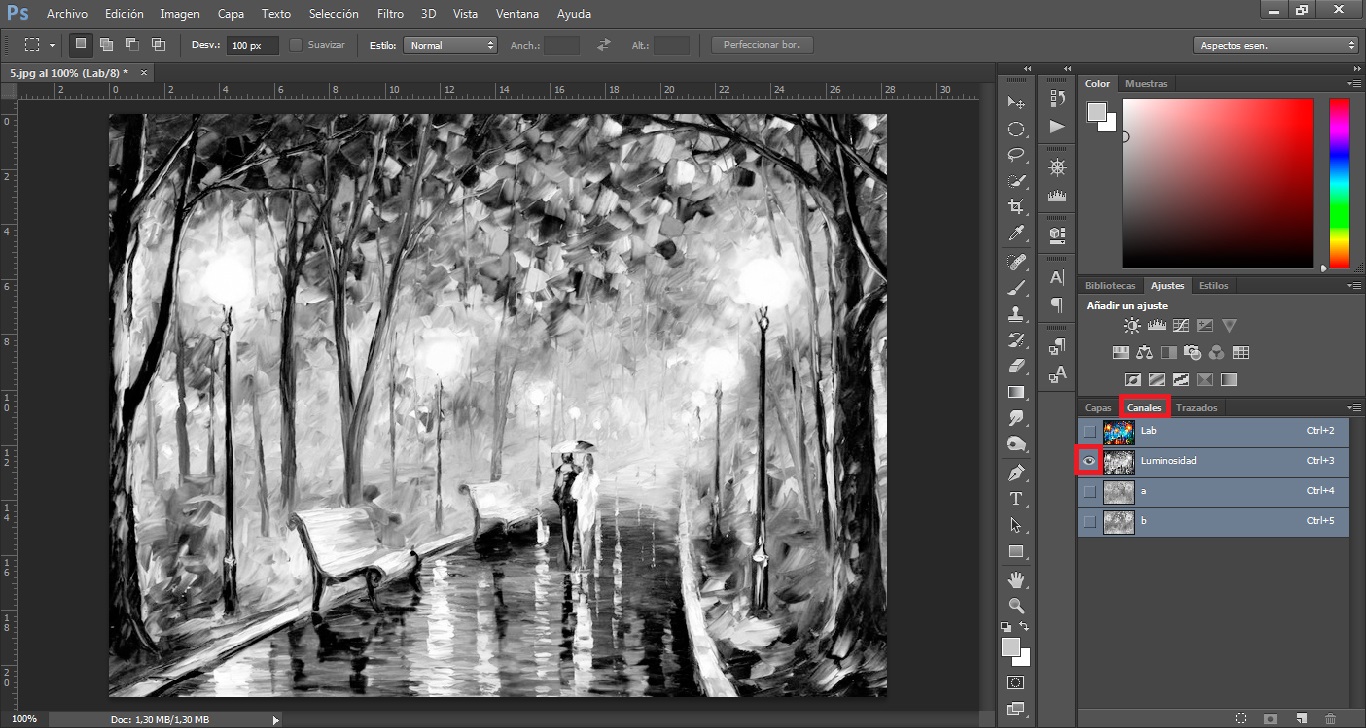Open the Character panel icon
The height and width of the screenshot is (728, 1366).
[x=1057, y=277]
